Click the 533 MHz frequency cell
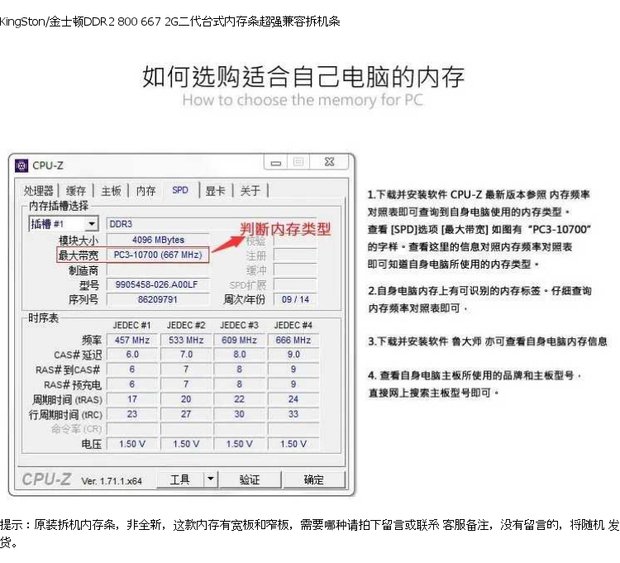The height and width of the screenshot is (563, 620). [x=186, y=340]
